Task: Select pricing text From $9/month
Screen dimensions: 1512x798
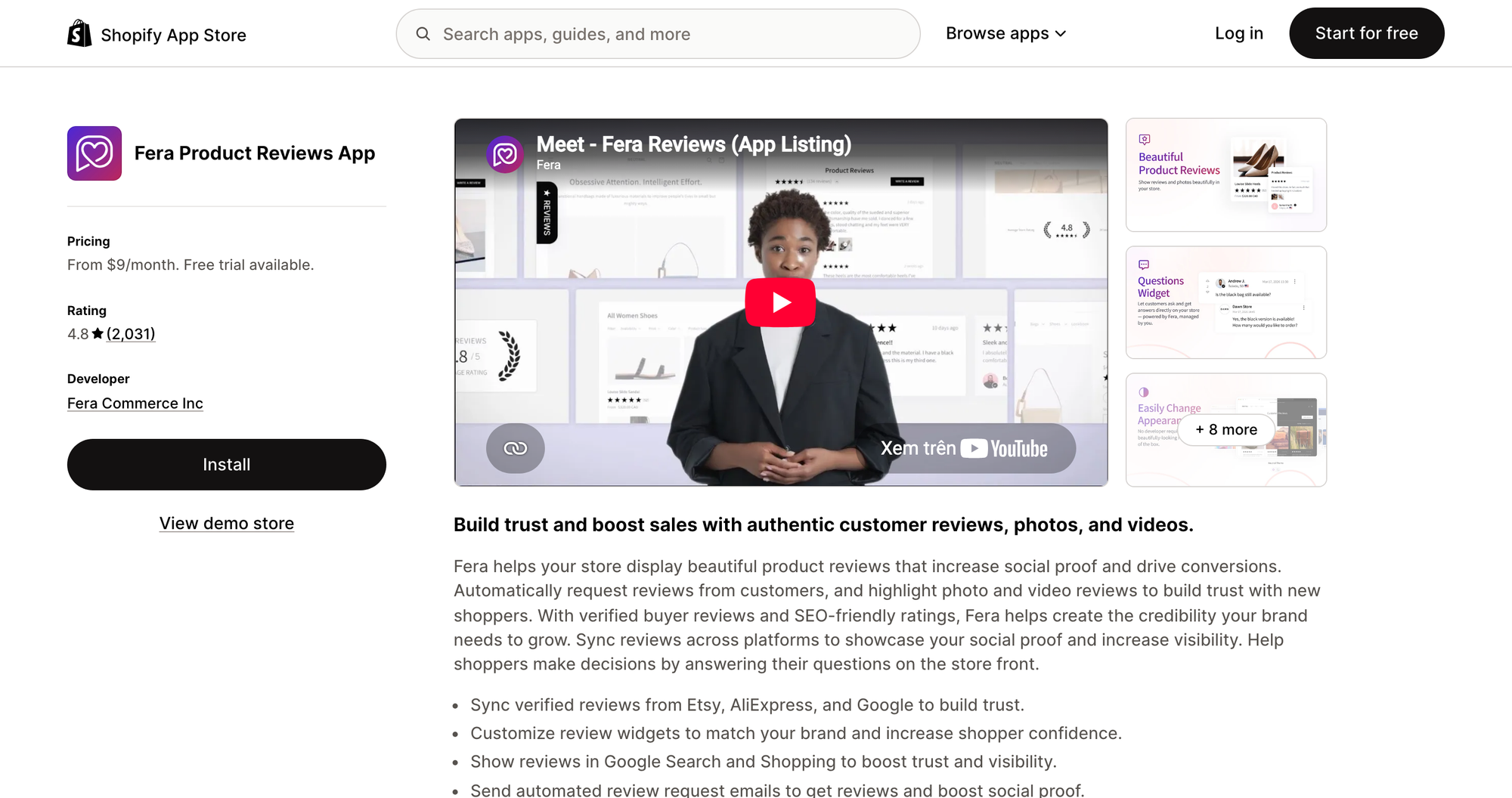Action: [x=191, y=264]
